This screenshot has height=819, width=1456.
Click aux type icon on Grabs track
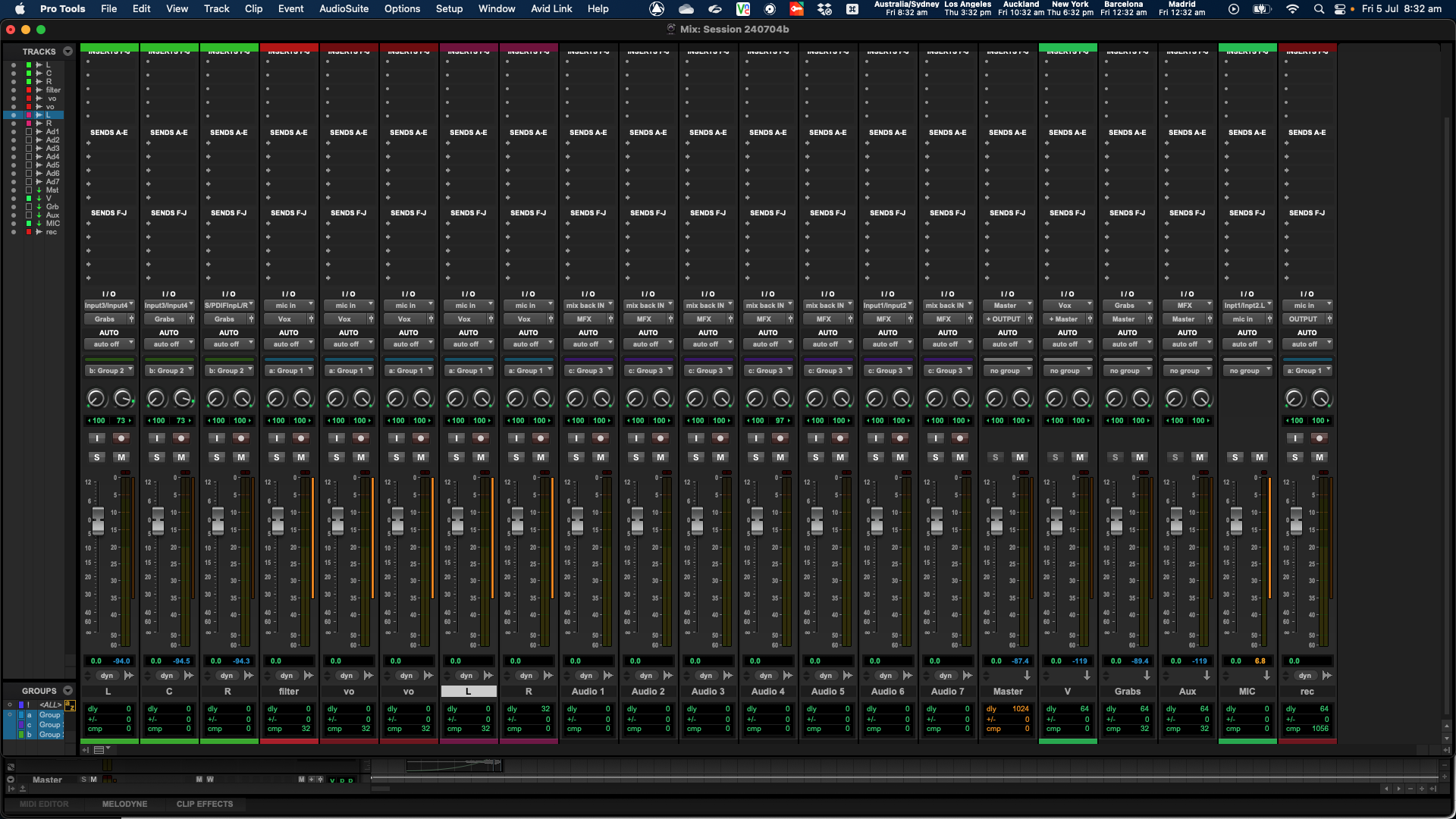(x=1147, y=676)
